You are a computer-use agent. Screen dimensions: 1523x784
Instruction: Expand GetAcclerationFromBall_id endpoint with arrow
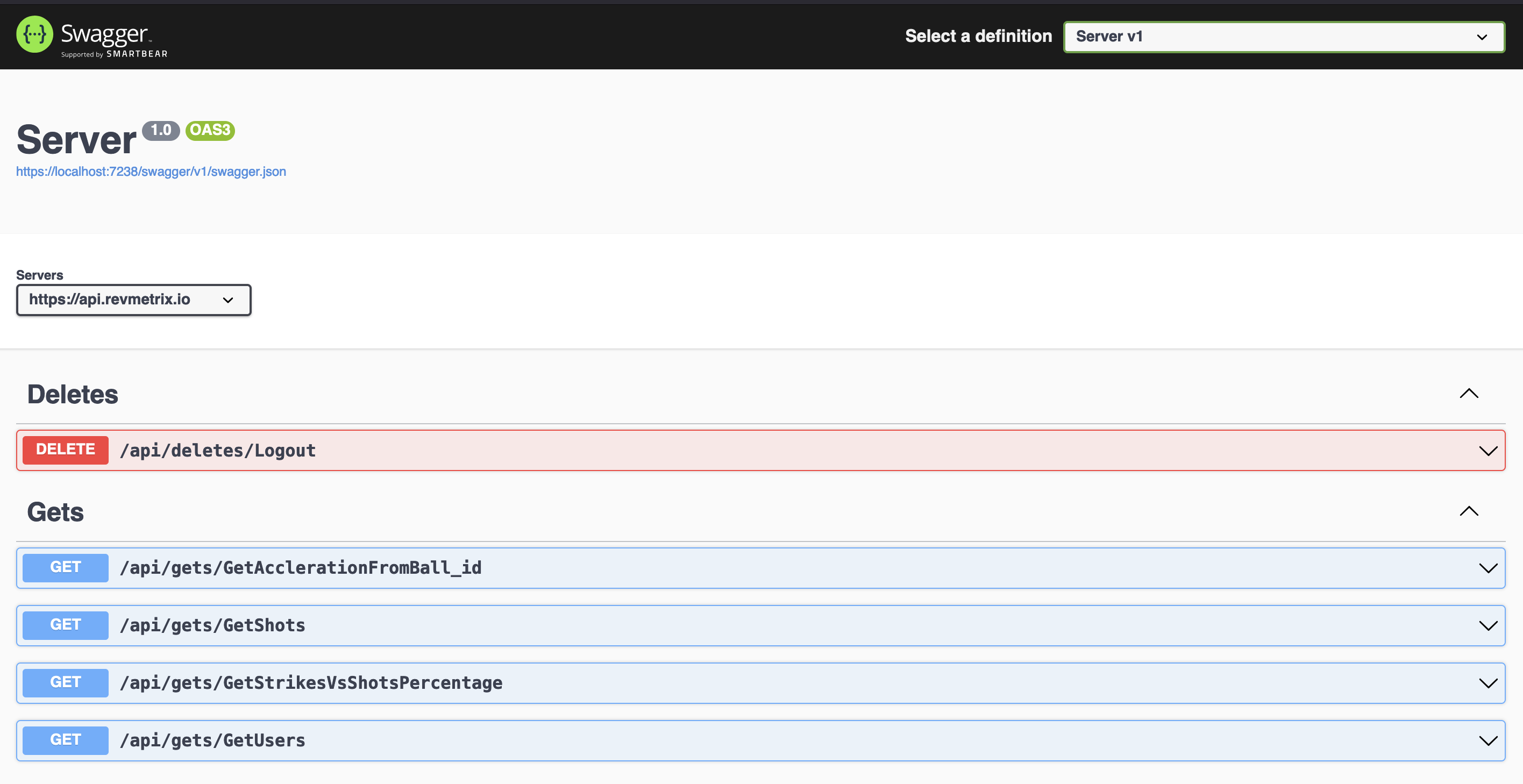[1488, 569]
